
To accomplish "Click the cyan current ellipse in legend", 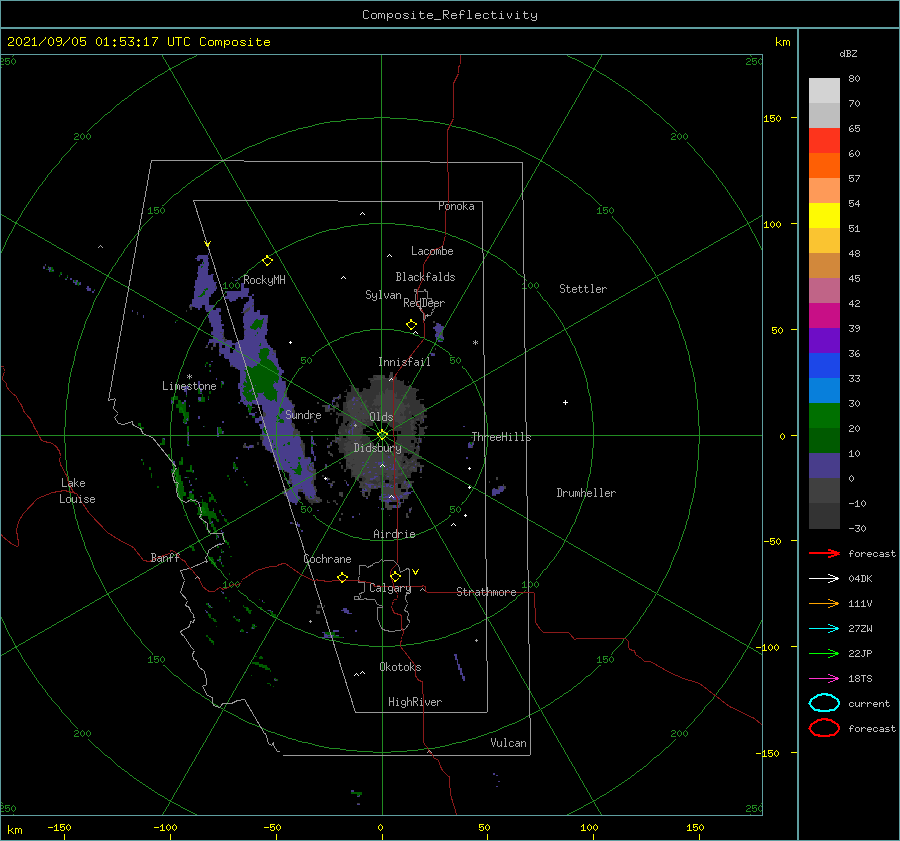I will tap(824, 703).
